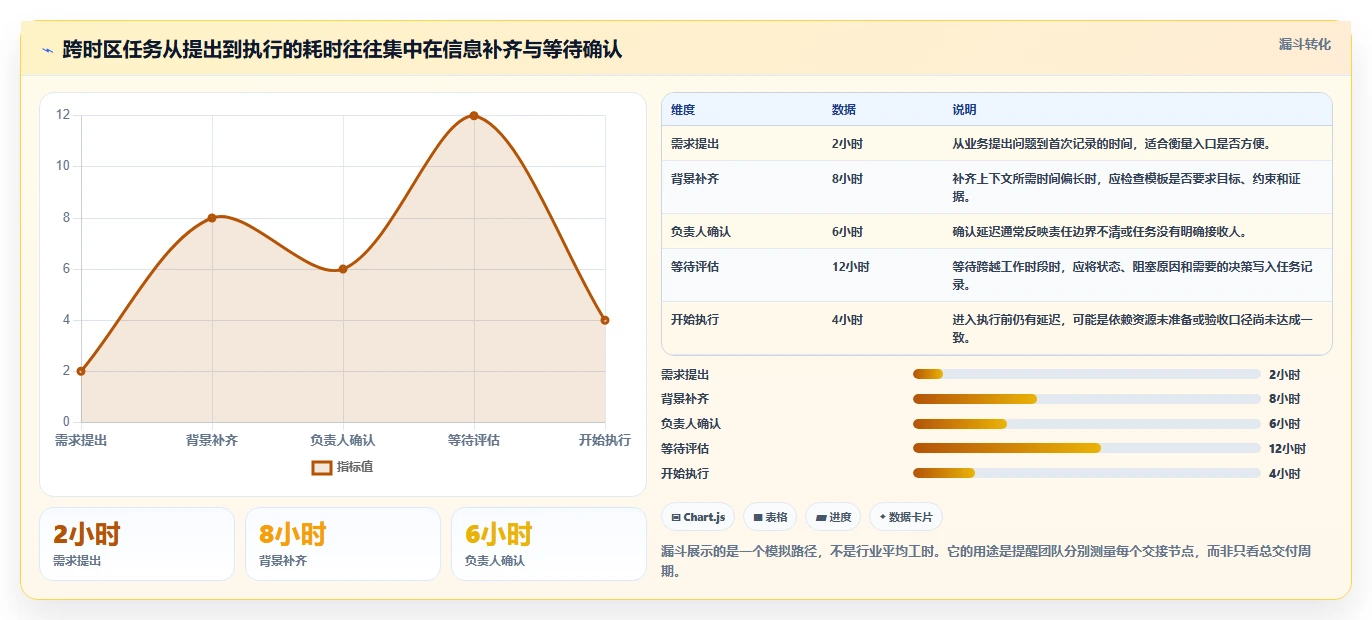Click the 8小时 value beside the 背景补齐 bar
The height and width of the screenshot is (620, 1372).
coord(1284,399)
